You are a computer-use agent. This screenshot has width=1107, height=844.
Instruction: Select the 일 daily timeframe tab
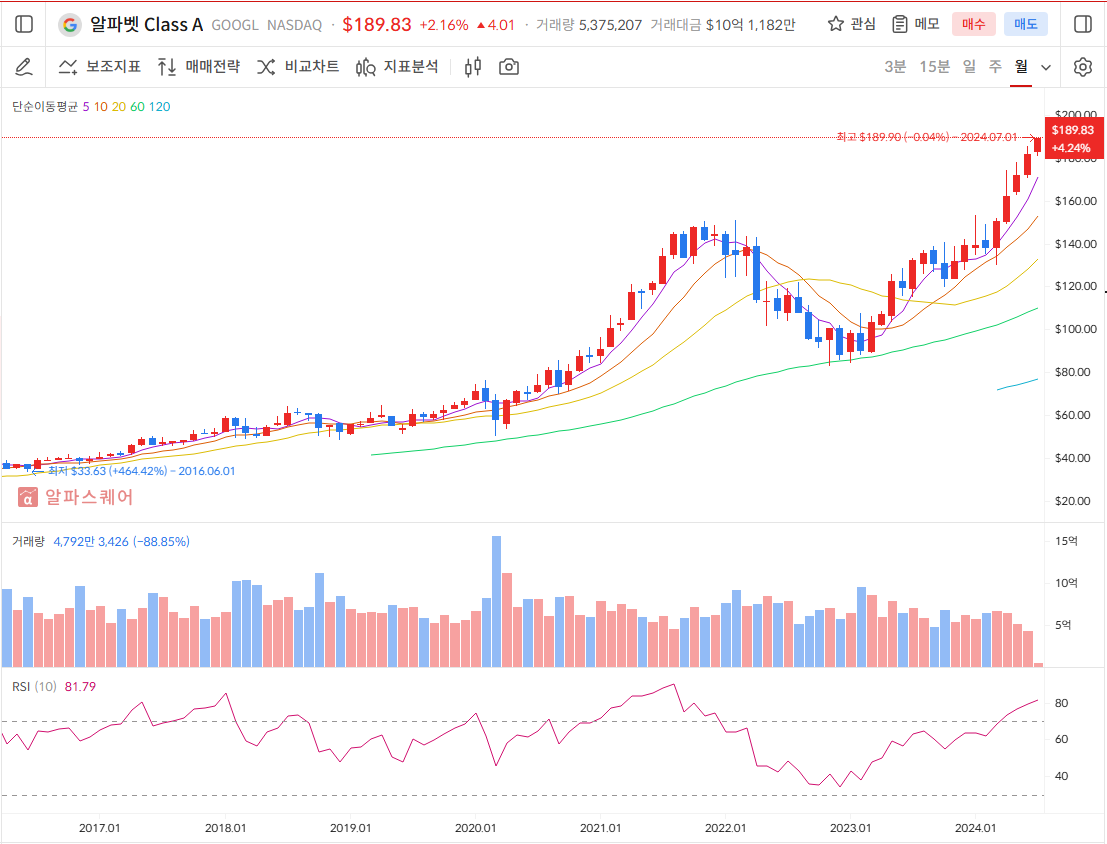[969, 66]
